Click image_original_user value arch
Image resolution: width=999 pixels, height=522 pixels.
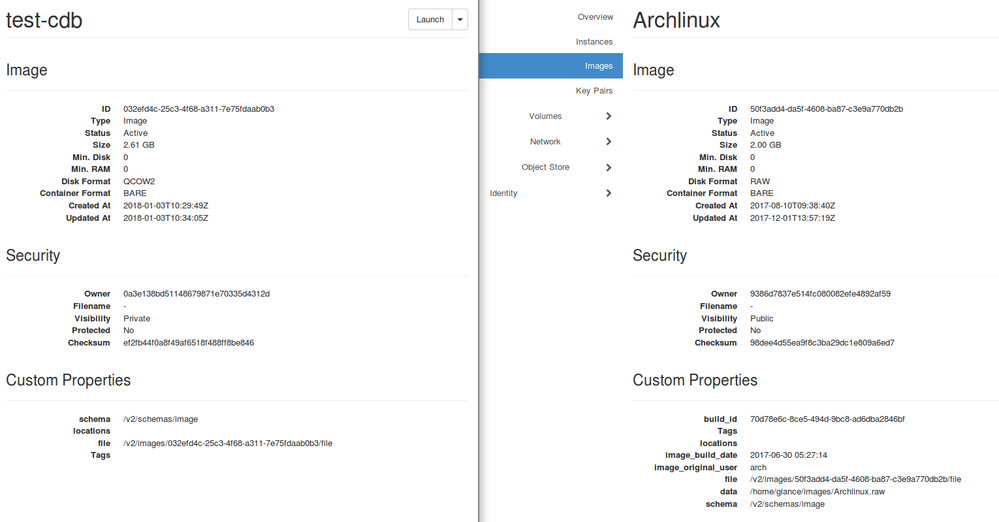click(758, 468)
